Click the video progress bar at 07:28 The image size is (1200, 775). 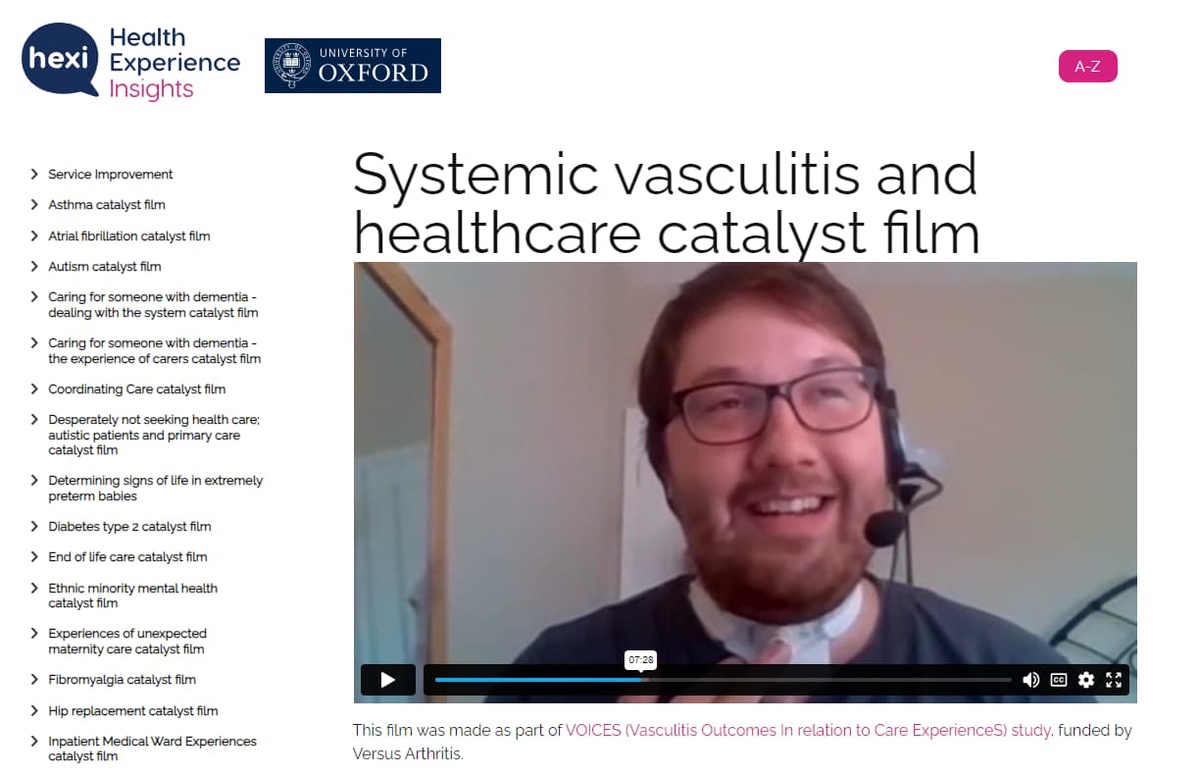[x=640, y=680]
